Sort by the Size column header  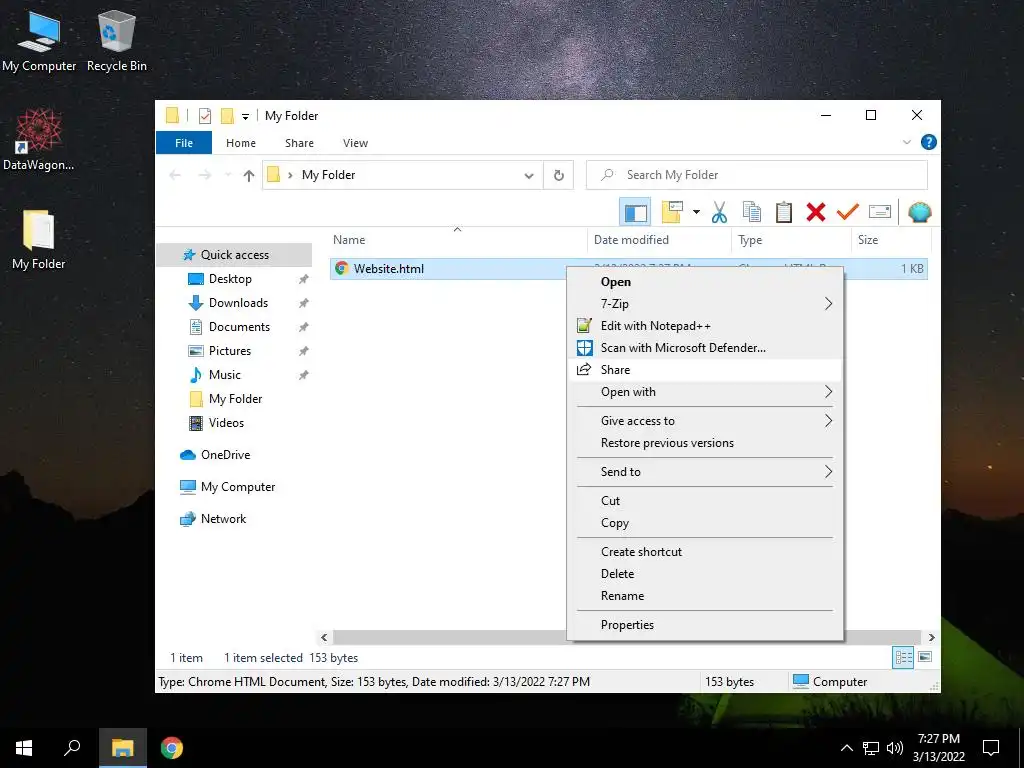click(x=891, y=240)
